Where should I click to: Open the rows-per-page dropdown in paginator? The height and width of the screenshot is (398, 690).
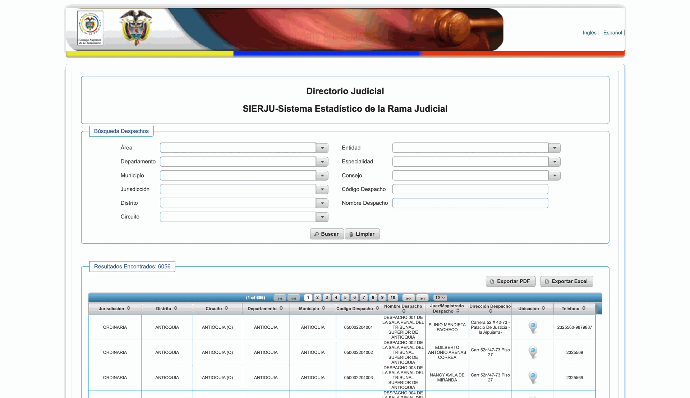pos(440,298)
